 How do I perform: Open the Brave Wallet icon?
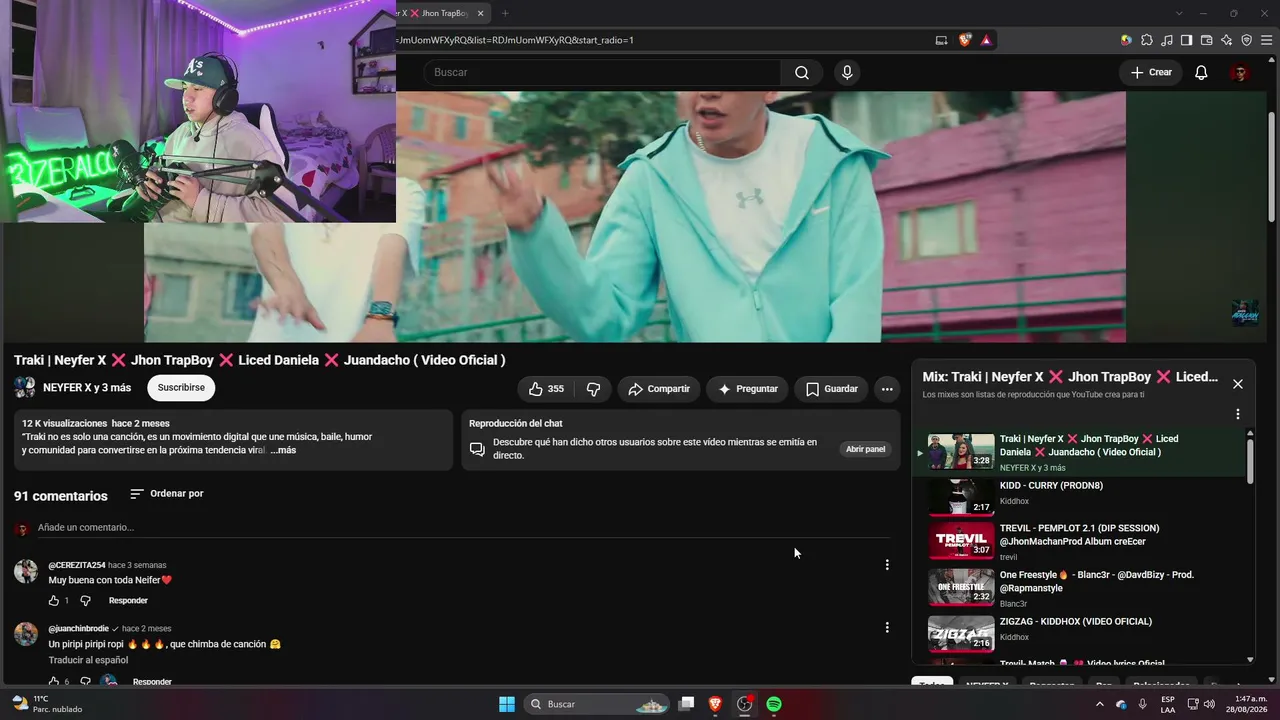click(1206, 40)
